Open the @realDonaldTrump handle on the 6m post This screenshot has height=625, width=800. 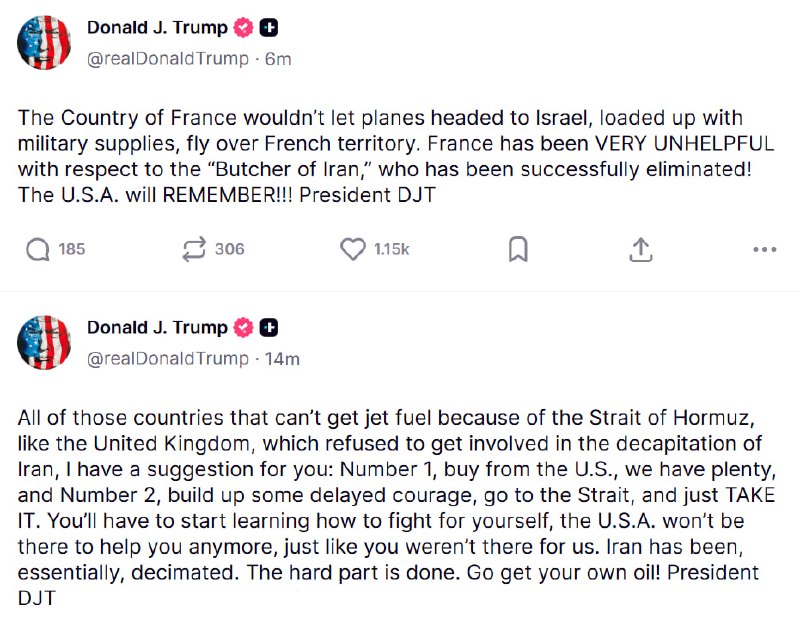pos(168,59)
